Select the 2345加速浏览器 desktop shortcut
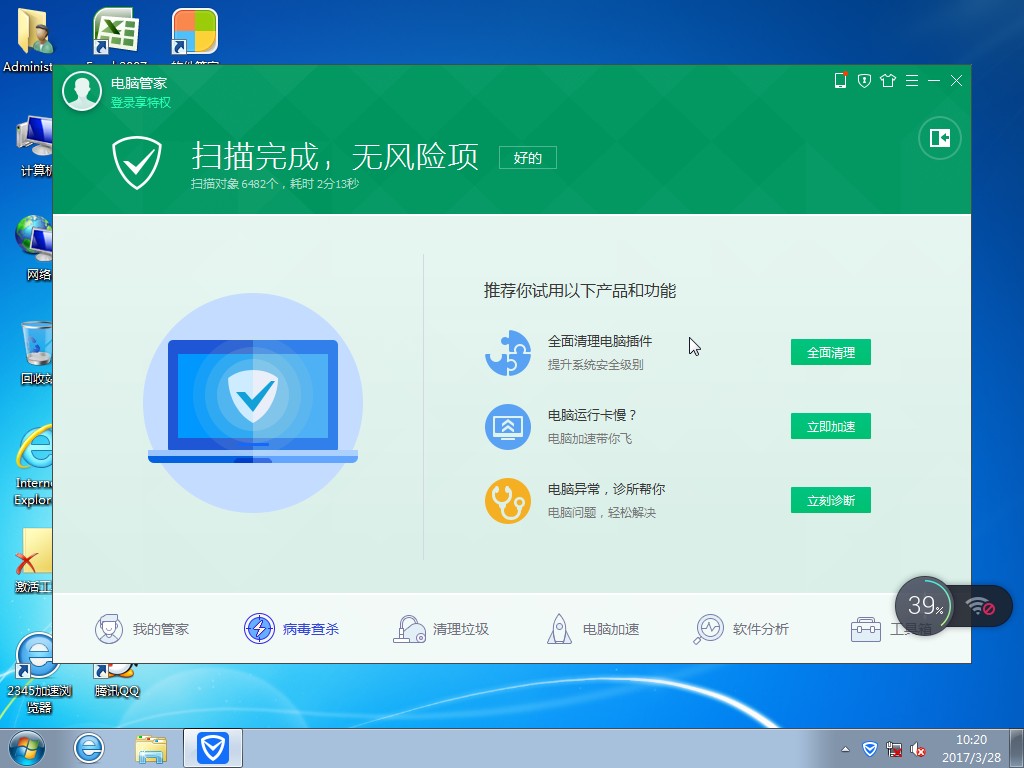 [x=39, y=673]
